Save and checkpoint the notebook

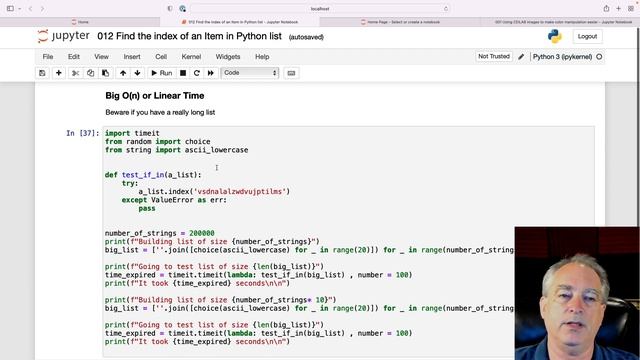point(42,73)
